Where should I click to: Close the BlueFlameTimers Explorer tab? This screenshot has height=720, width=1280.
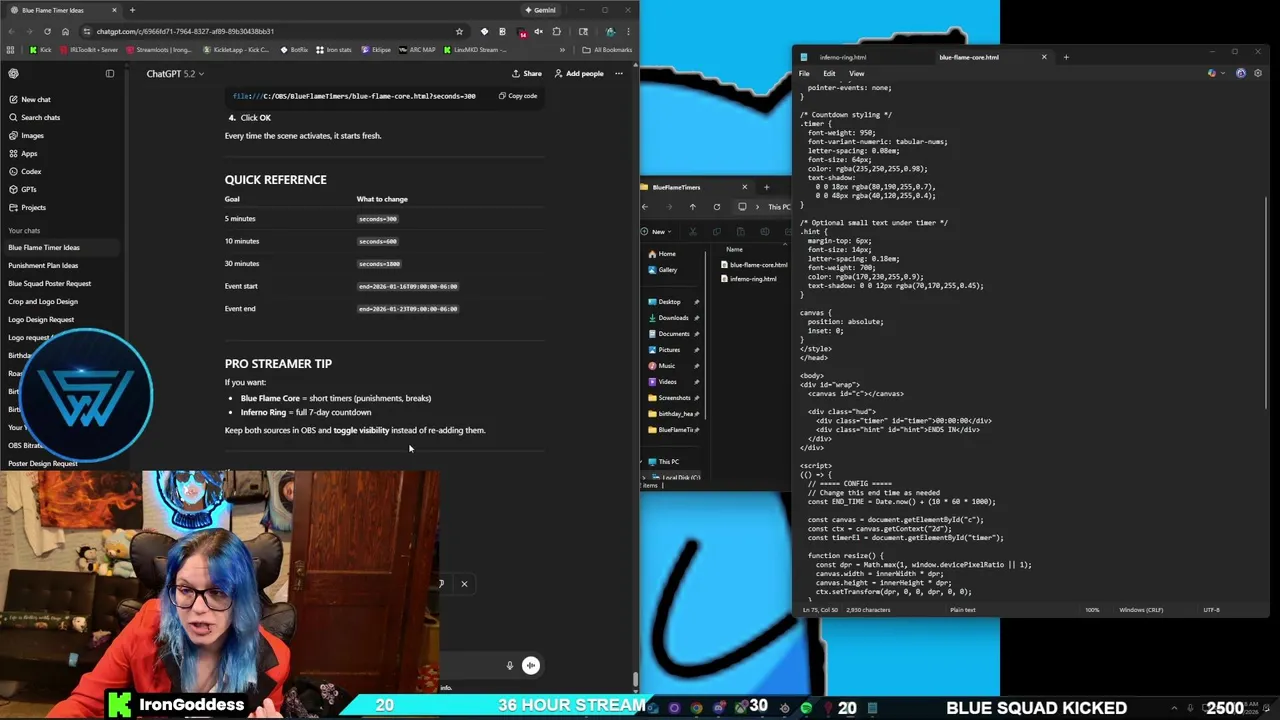(744, 187)
